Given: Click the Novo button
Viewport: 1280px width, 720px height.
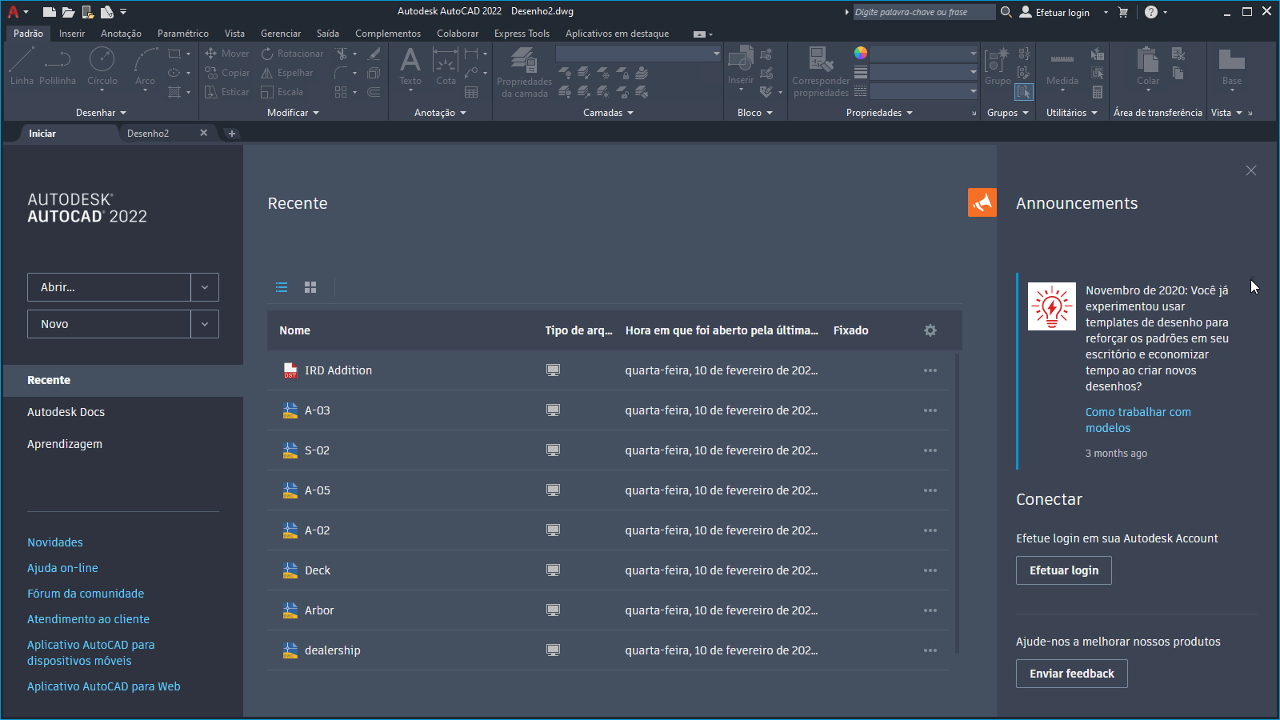Looking at the screenshot, I should [x=109, y=324].
